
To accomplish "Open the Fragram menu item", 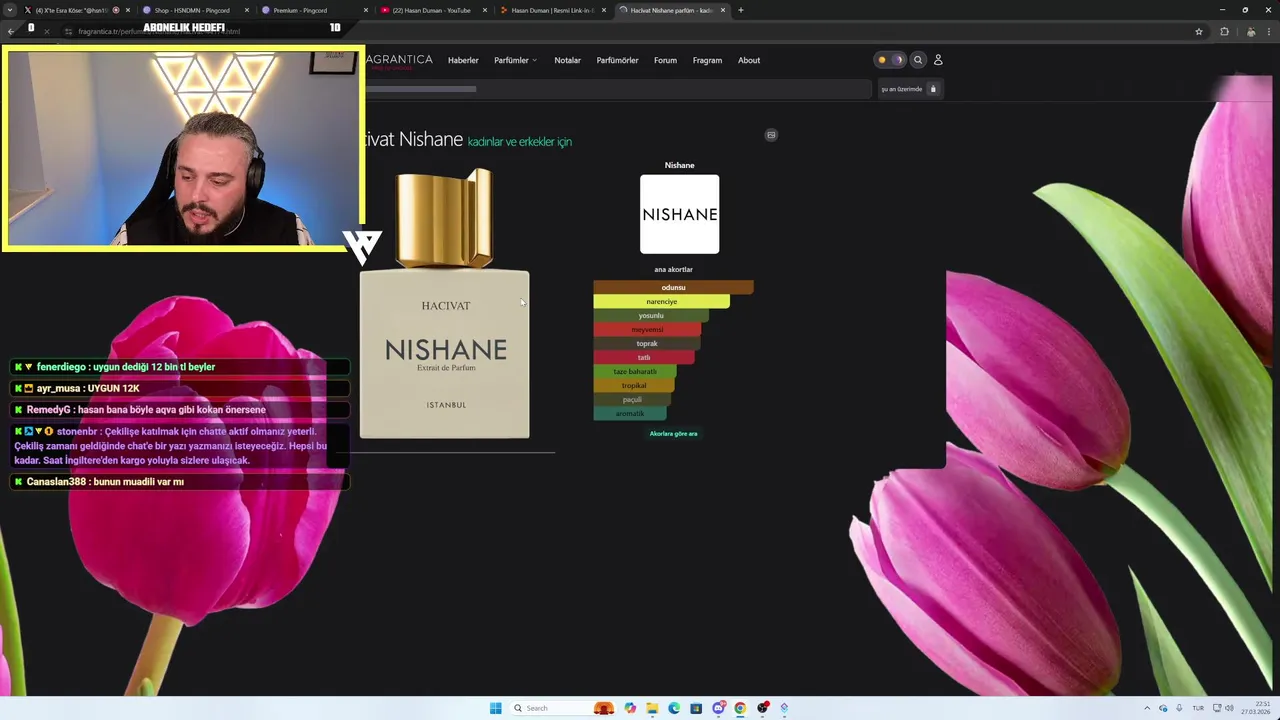I will click(707, 60).
